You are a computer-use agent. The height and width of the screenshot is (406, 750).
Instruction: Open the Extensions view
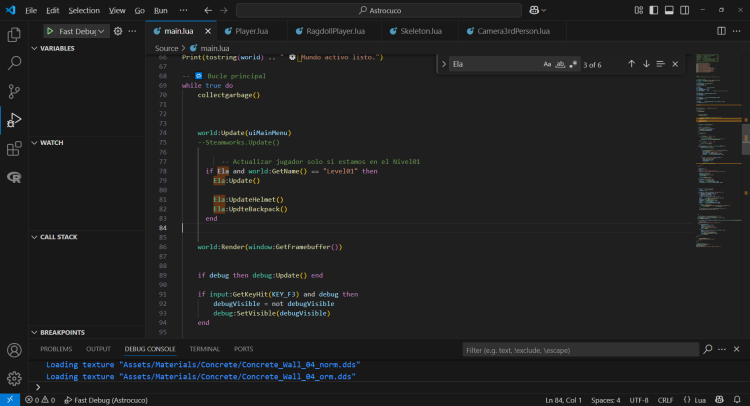tap(14, 149)
